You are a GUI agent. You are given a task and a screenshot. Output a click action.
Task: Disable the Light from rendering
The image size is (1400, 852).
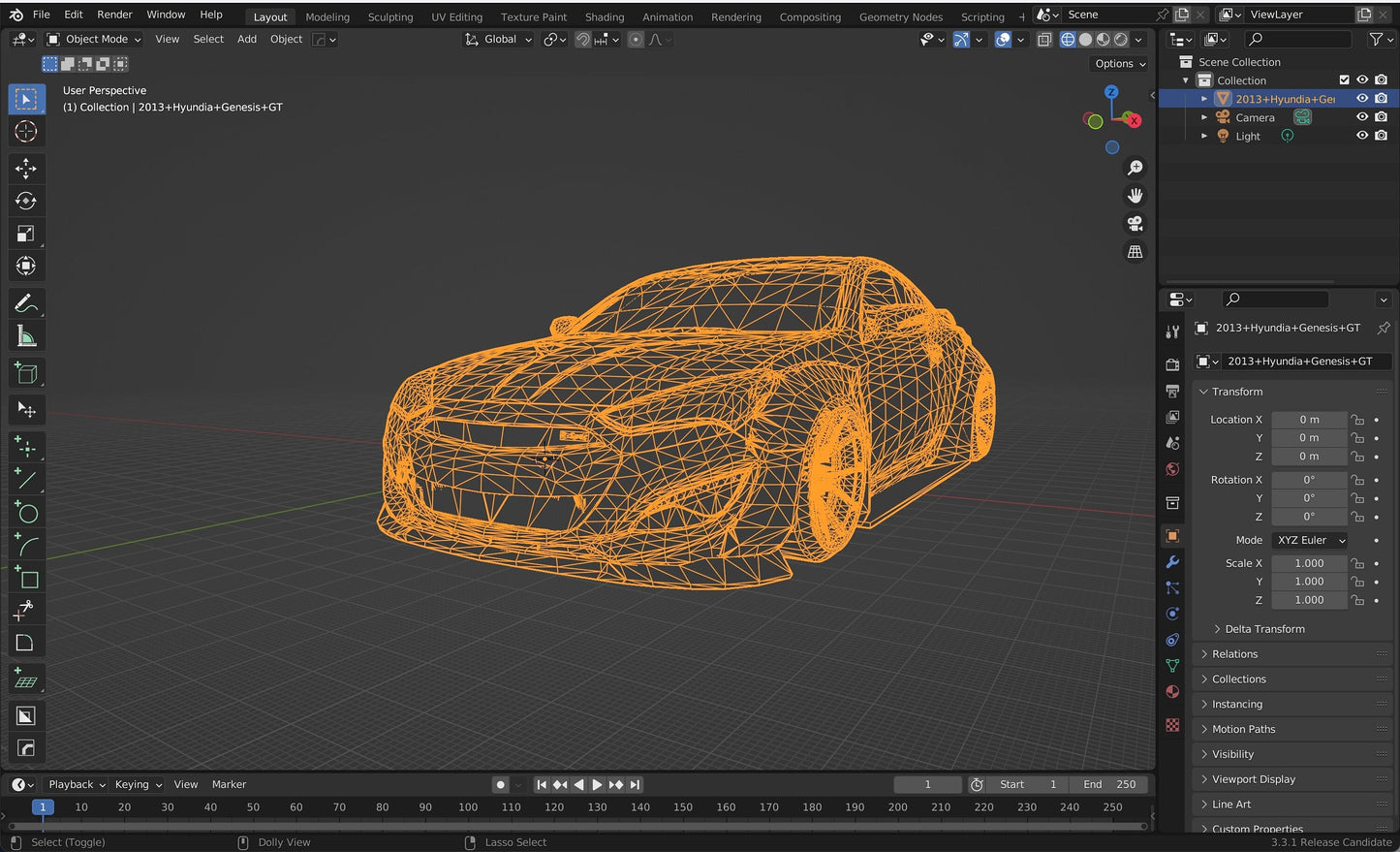1382,135
